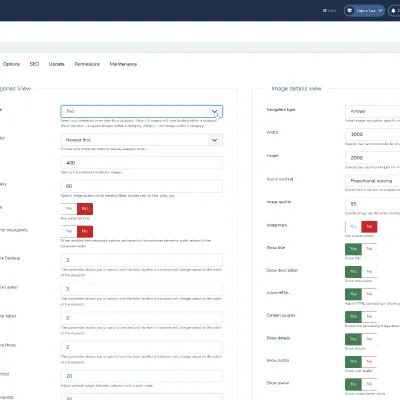Toggle the Show title switch
The width and height of the screenshot is (400, 400).
coord(361,249)
